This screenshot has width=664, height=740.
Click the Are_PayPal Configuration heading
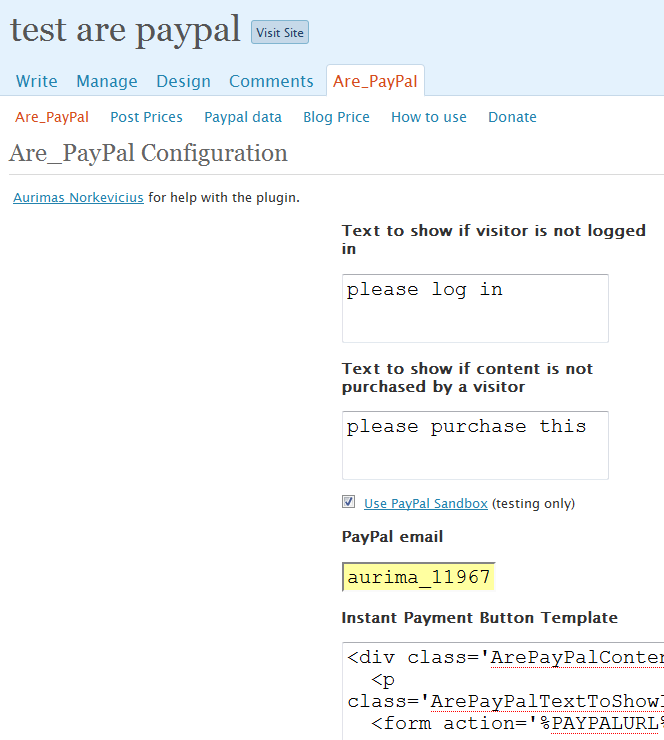(148, 153)
